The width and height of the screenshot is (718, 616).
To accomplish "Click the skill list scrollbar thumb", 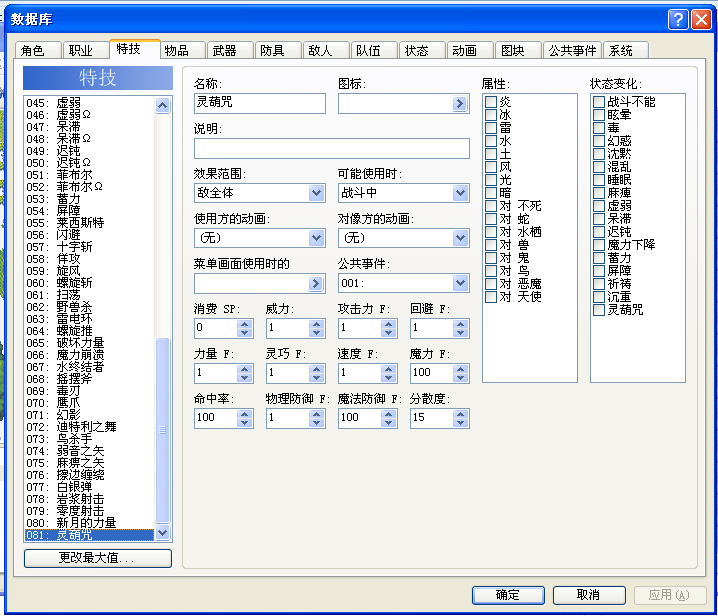I will click(162, 430).
